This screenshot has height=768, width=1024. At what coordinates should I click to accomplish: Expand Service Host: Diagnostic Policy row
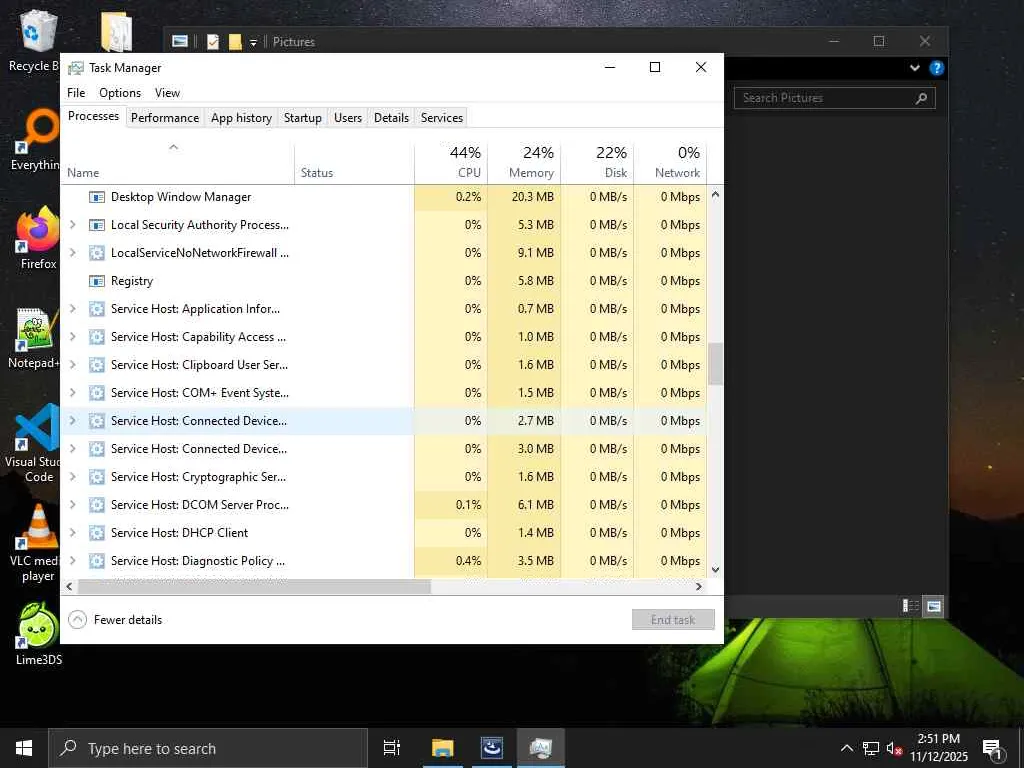pos(72,561)
